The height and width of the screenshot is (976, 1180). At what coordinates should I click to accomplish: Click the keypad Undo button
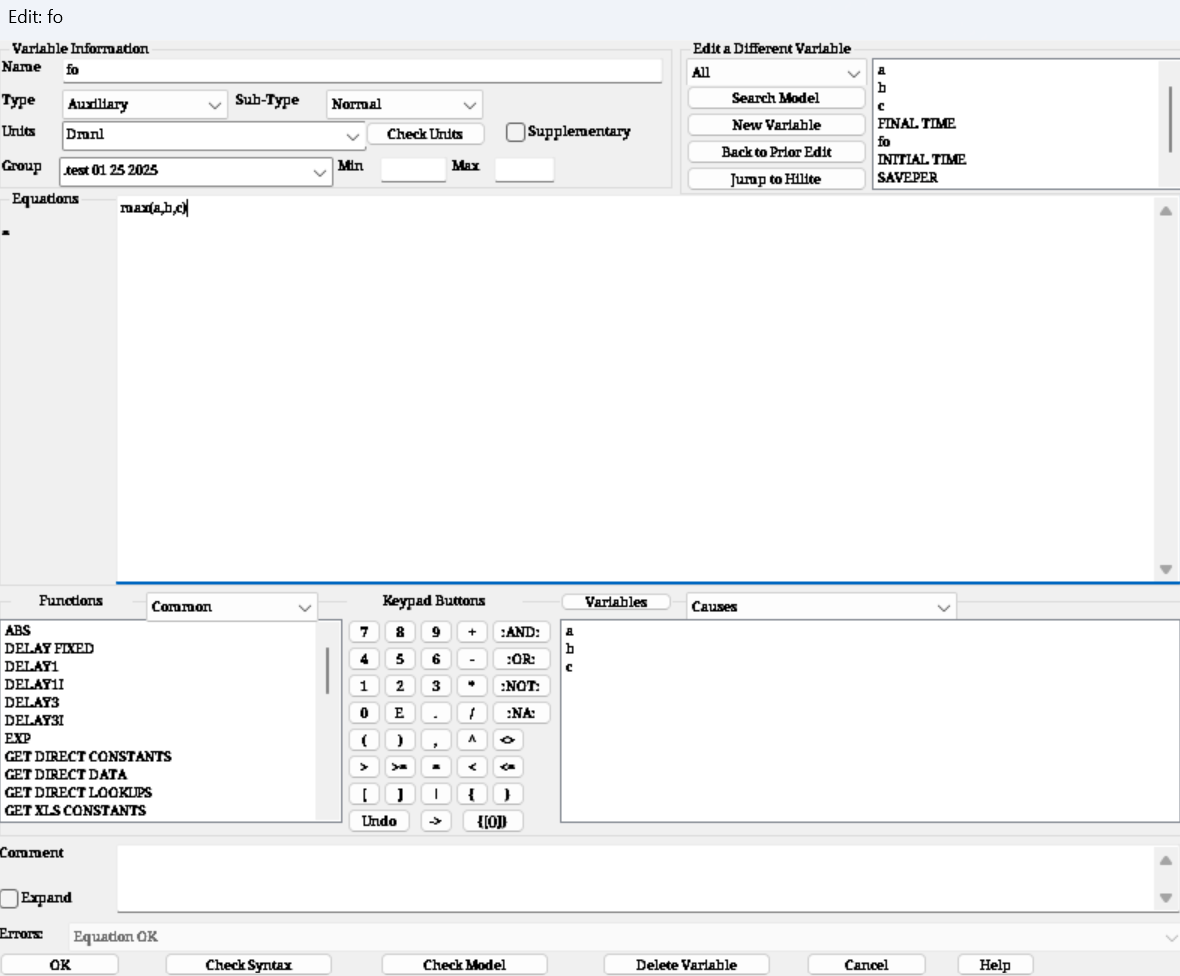pos(379,821)
